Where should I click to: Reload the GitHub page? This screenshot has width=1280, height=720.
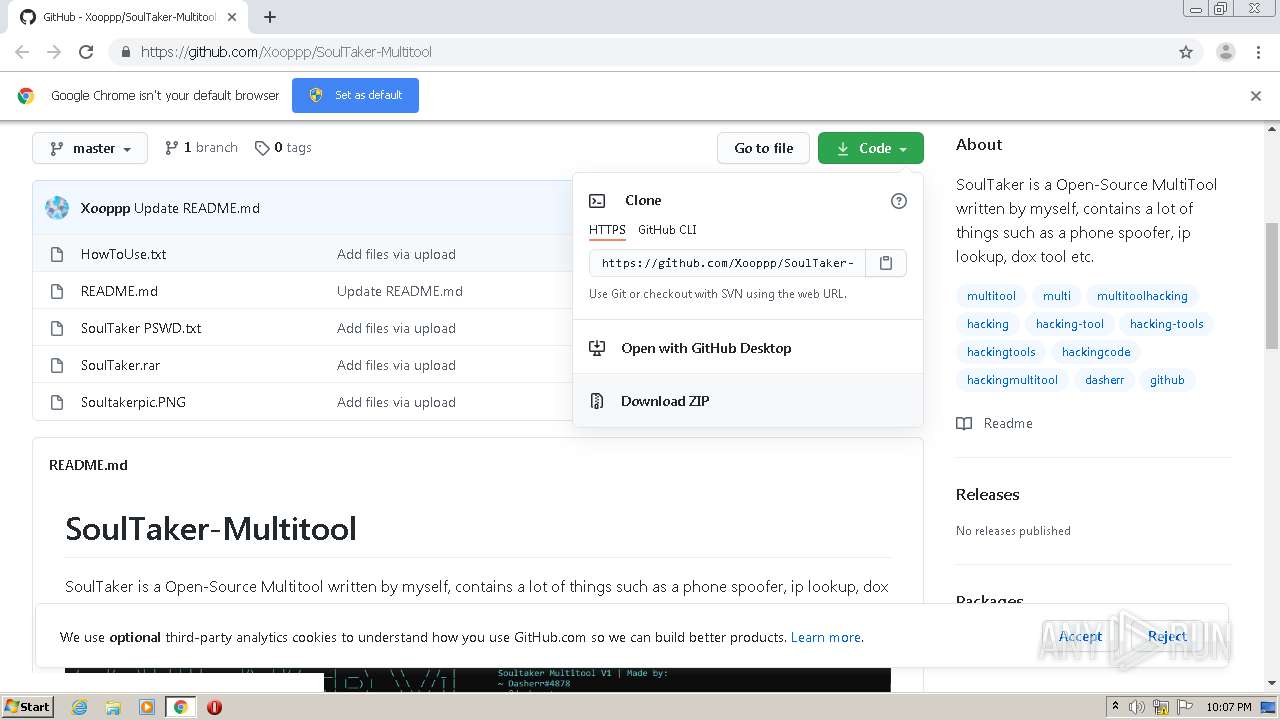86,52
